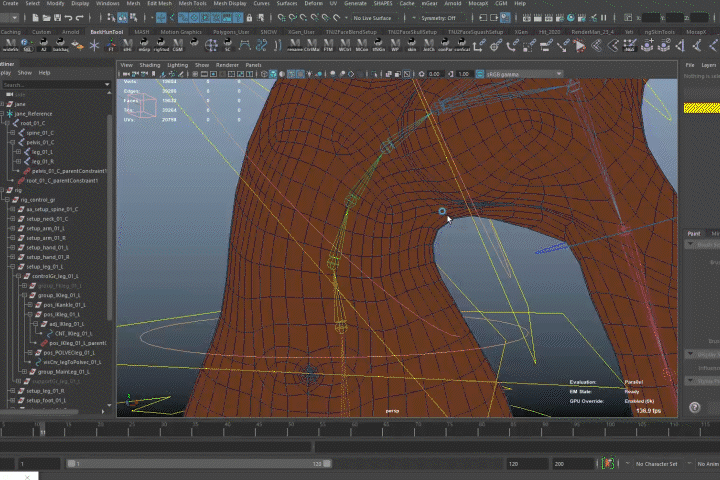Click the skin python shelf icon

(x=411, y=45)
